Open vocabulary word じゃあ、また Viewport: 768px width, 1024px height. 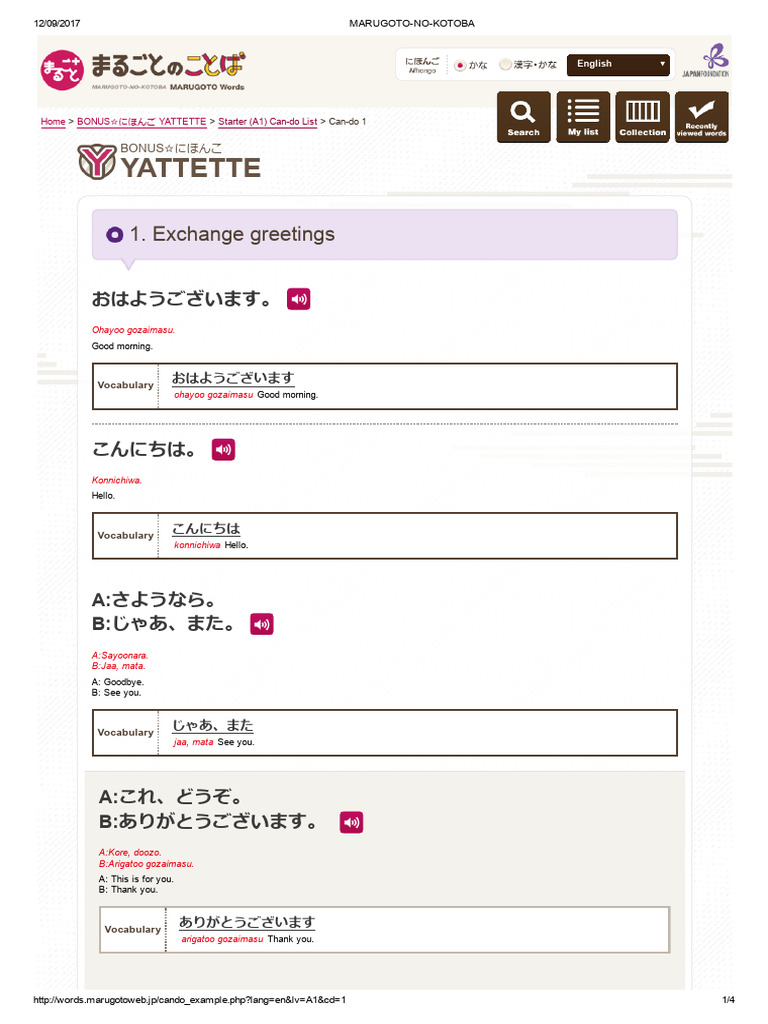(x=213, y=725)
